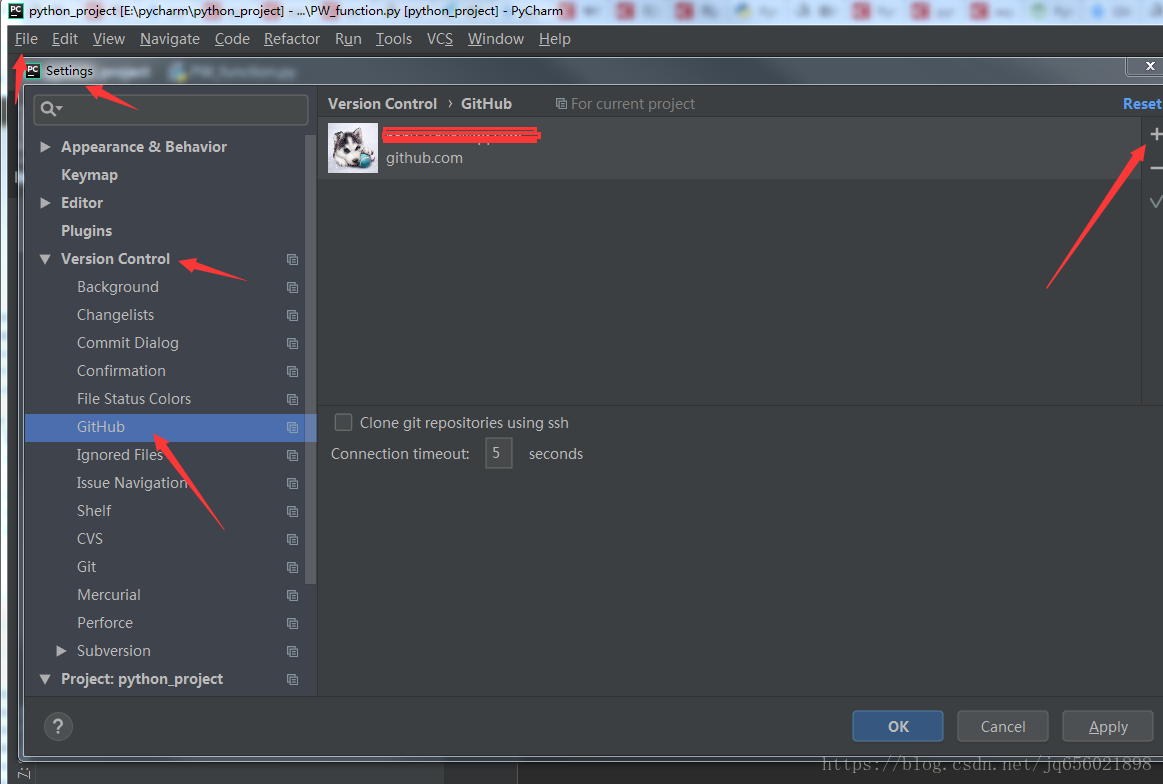Open the Edit menu

(x=65, y=39)
